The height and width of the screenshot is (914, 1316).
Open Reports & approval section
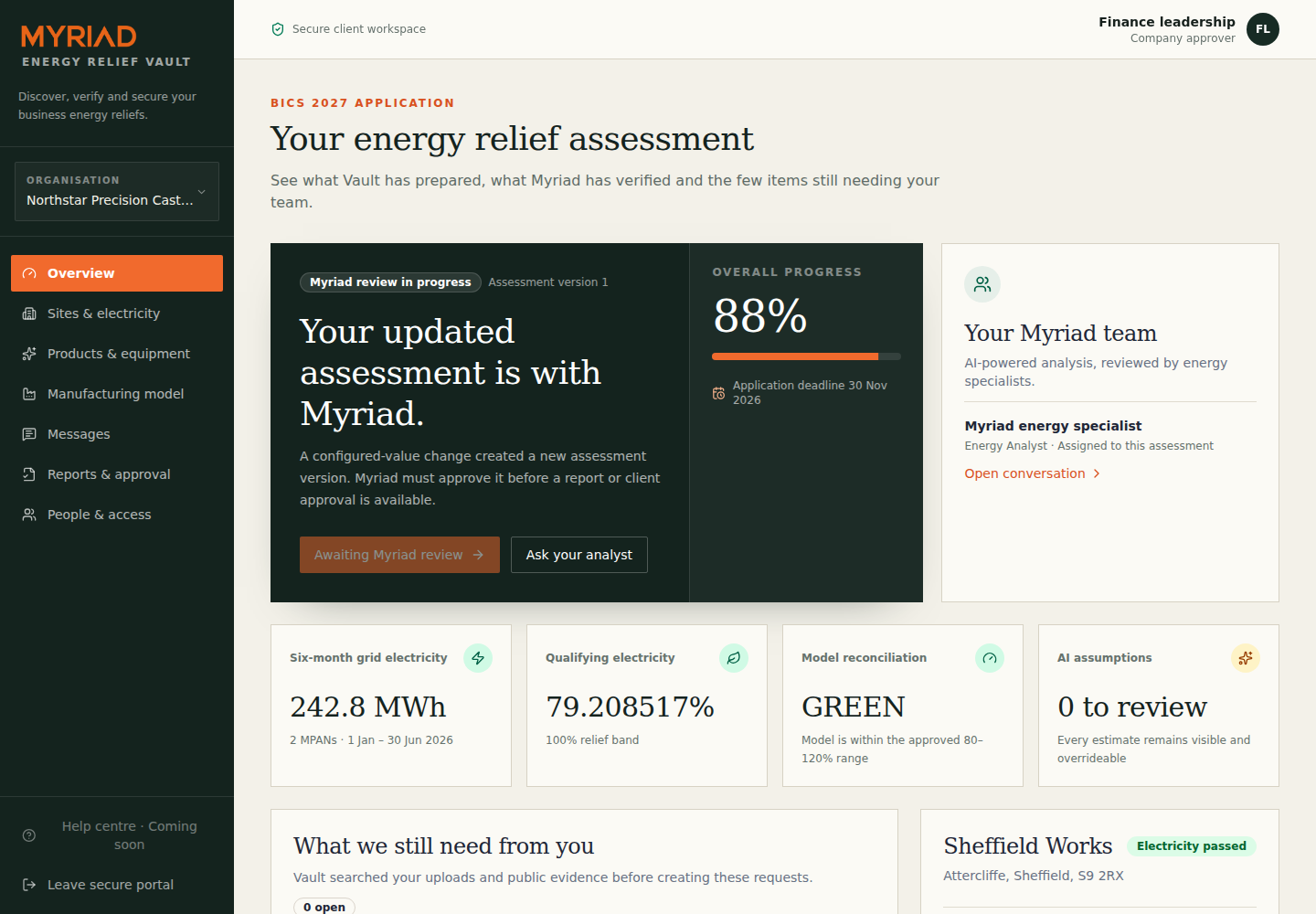(117, 474)
